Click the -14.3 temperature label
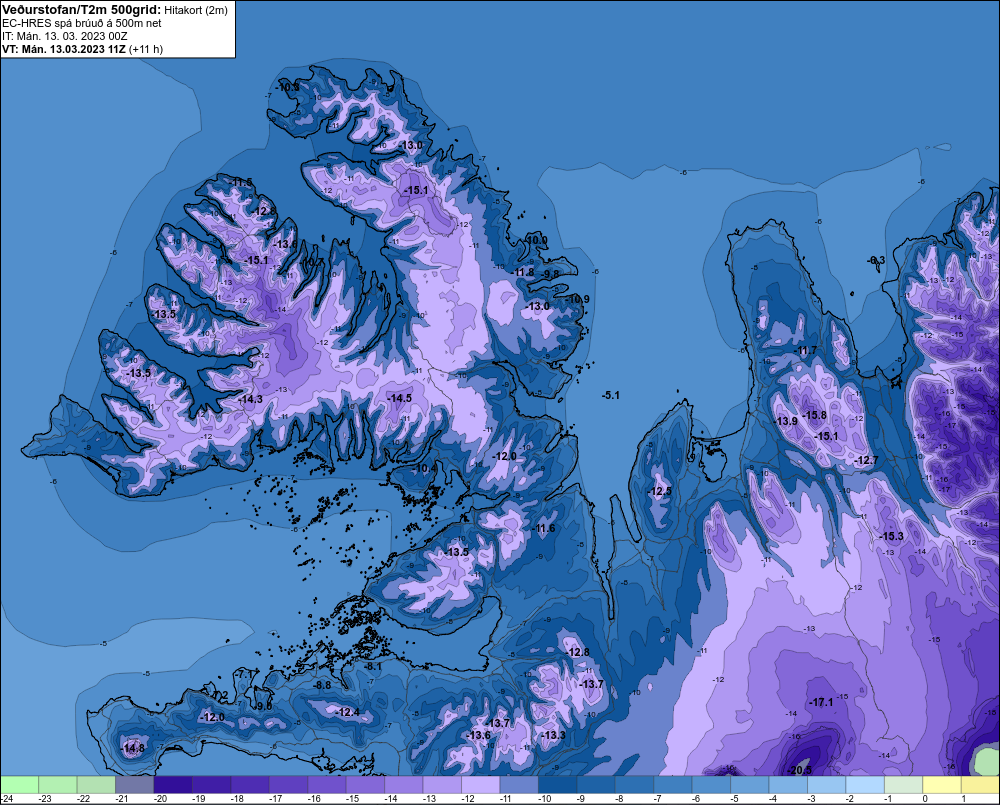1000x805 pixels. pos(251,399)
